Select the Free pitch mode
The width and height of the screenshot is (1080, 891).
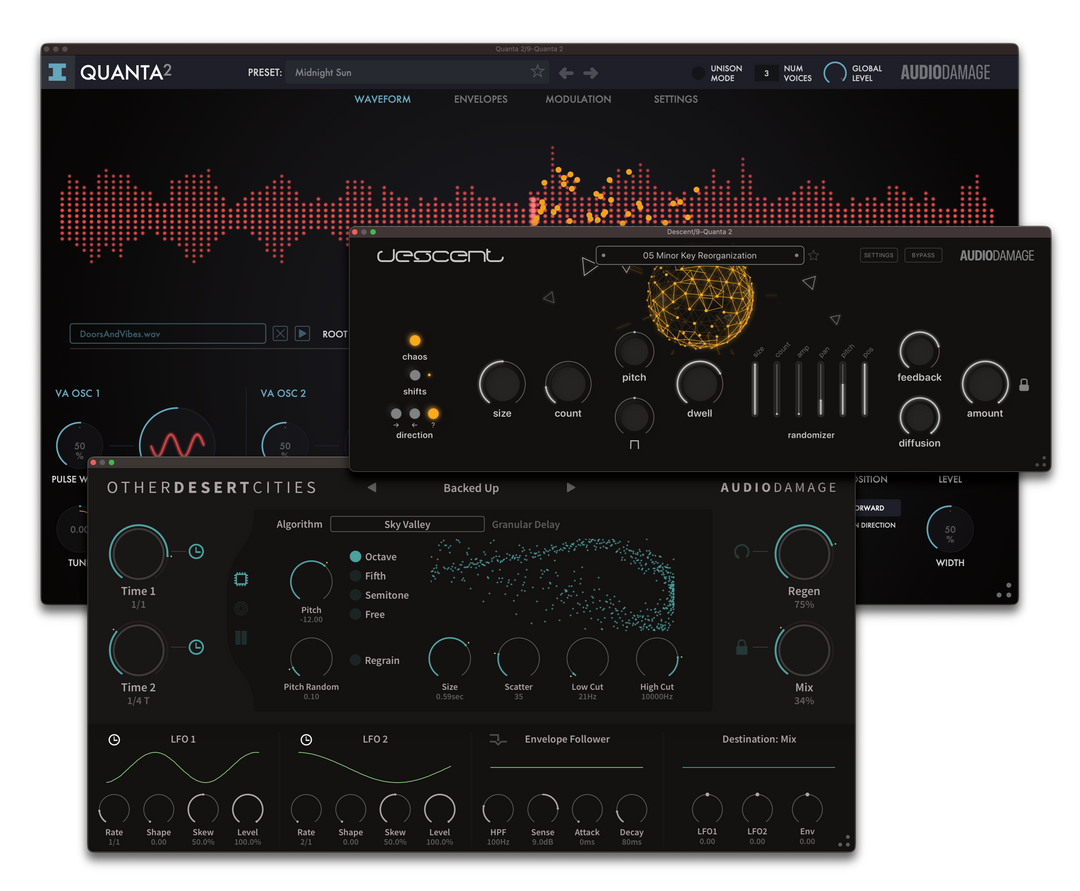pos(355,614)
